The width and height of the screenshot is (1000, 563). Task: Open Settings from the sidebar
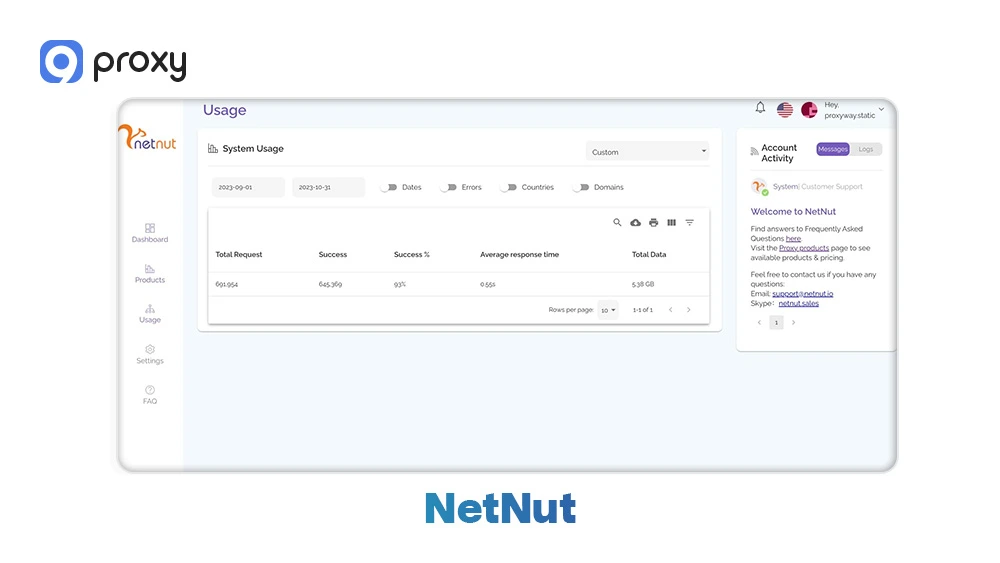pos(150,355)
